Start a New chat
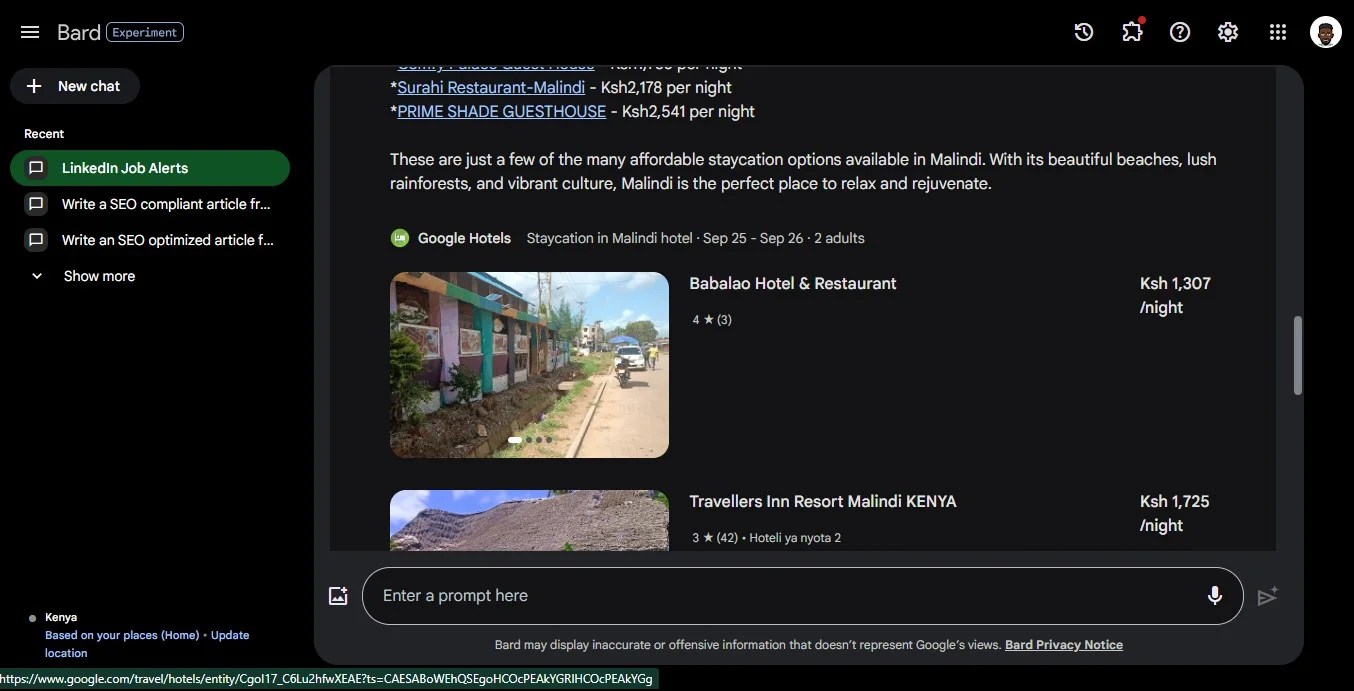The width and height of the screenshot is (1354, 691). (75, 86)
